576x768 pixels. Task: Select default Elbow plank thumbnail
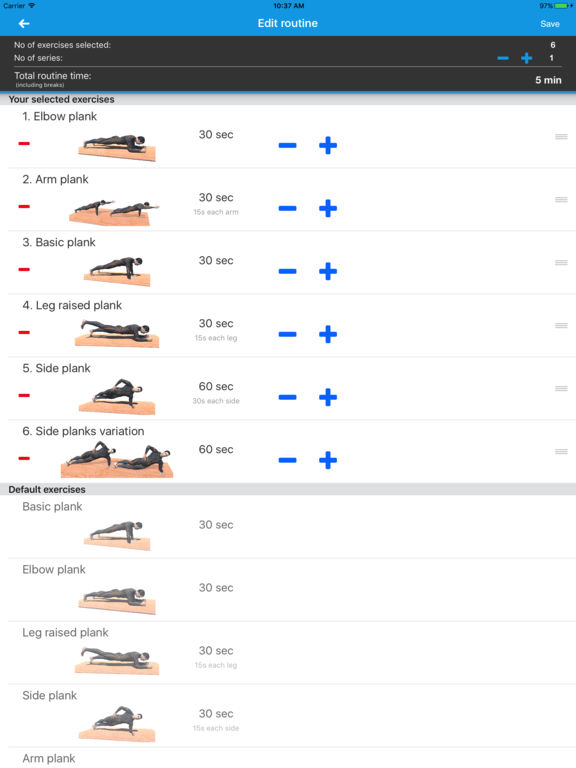tap(117, 600)
